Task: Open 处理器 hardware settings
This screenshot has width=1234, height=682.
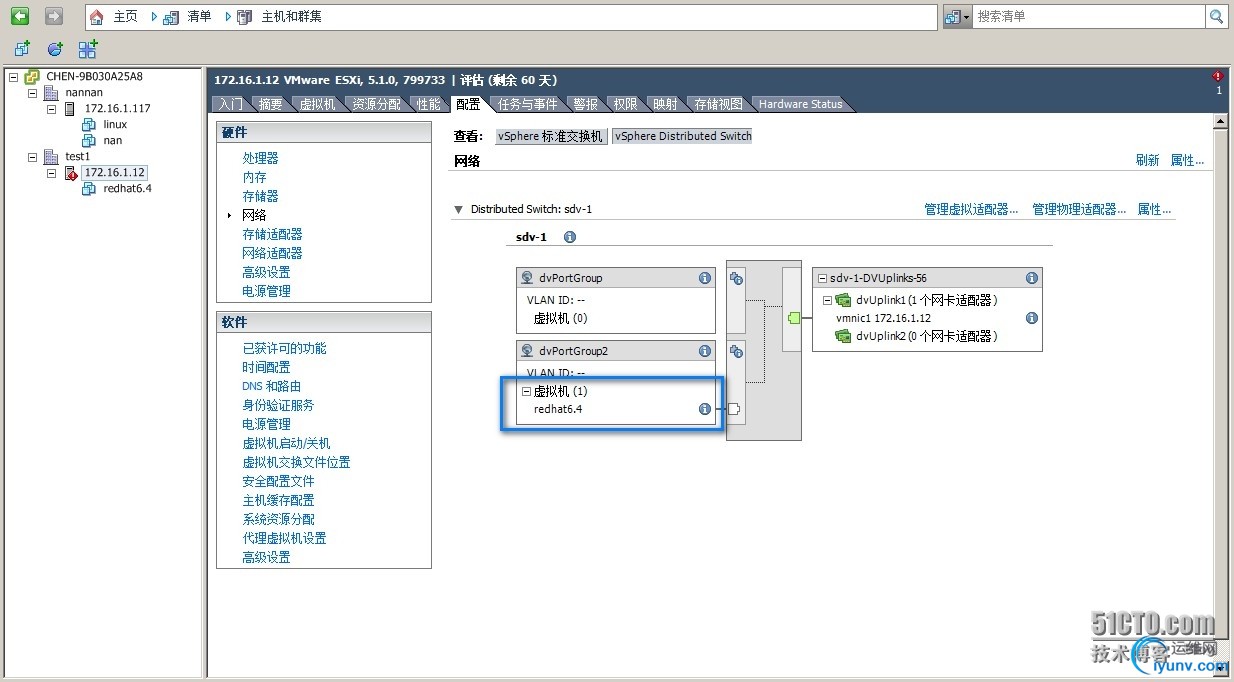Action: (x=260, y=158)
